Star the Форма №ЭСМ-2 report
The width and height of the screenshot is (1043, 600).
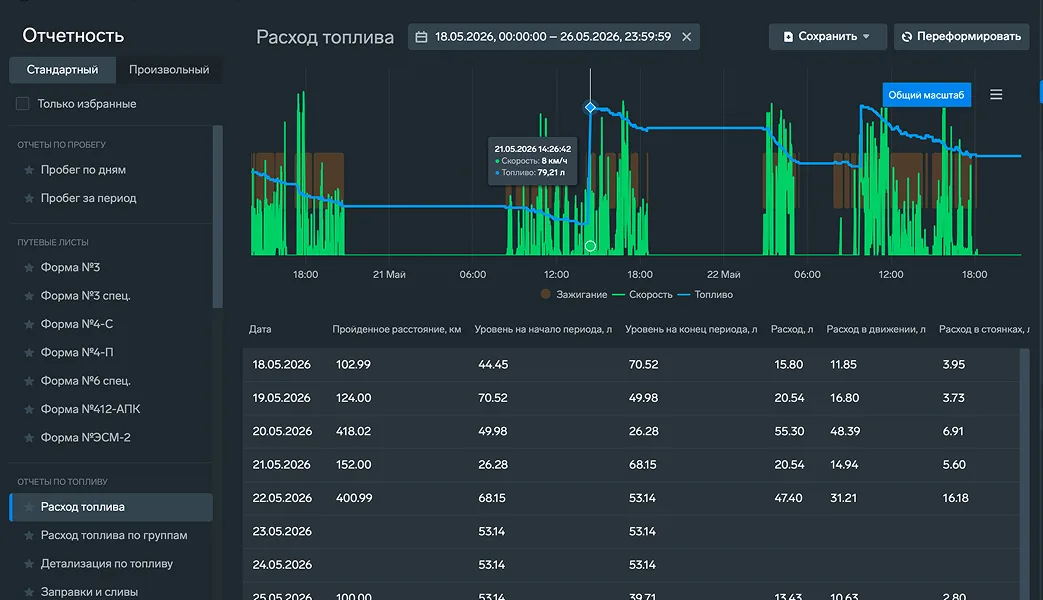[x=29, y=438]
